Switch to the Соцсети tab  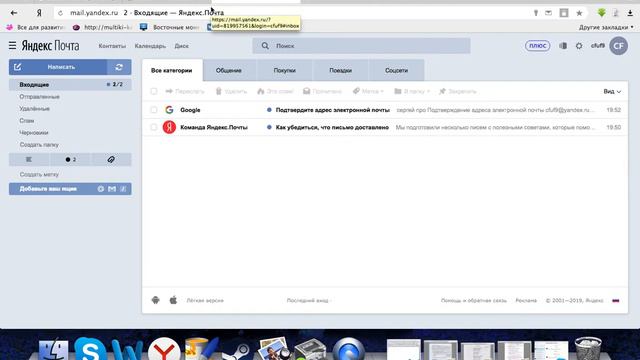tap(396, 70)
